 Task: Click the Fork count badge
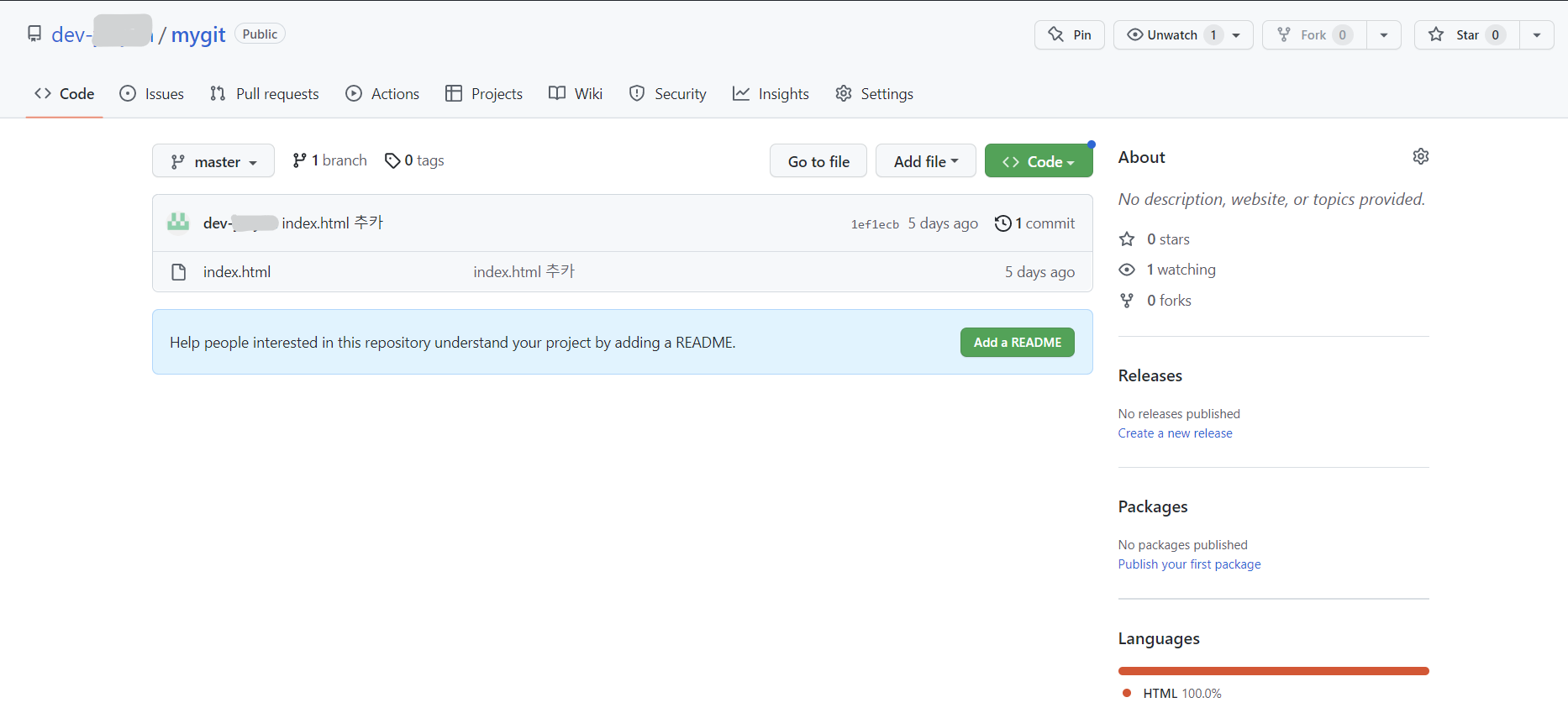pyautogui.click(x=1343, y=35)
